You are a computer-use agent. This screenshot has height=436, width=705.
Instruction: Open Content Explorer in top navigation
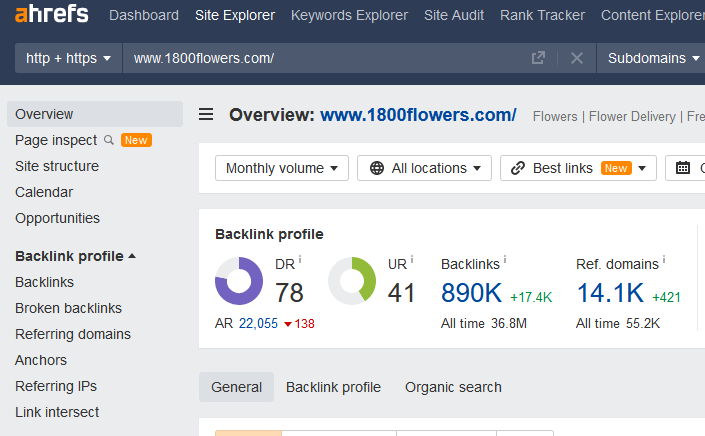[x=653, y=15]
